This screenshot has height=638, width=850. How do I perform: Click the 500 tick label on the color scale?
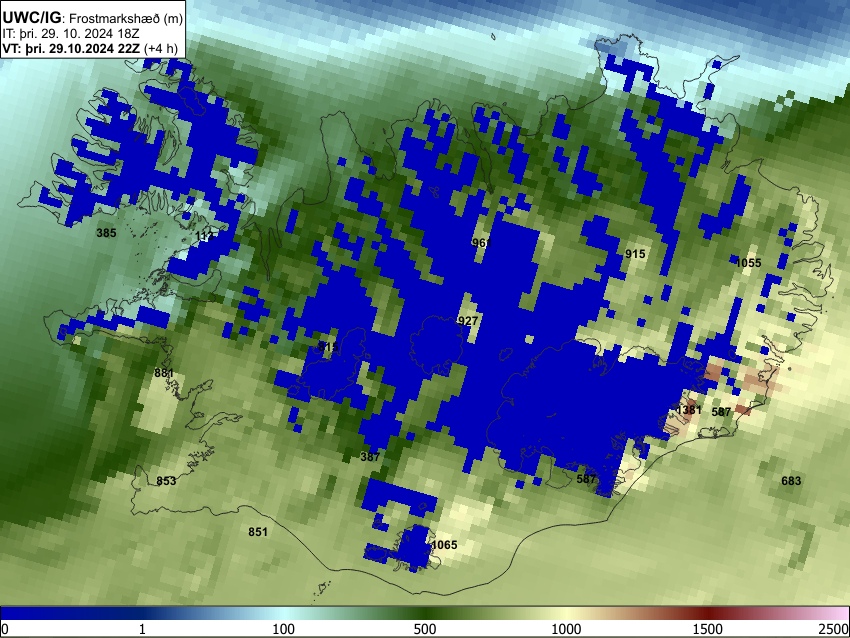[425, 629]
